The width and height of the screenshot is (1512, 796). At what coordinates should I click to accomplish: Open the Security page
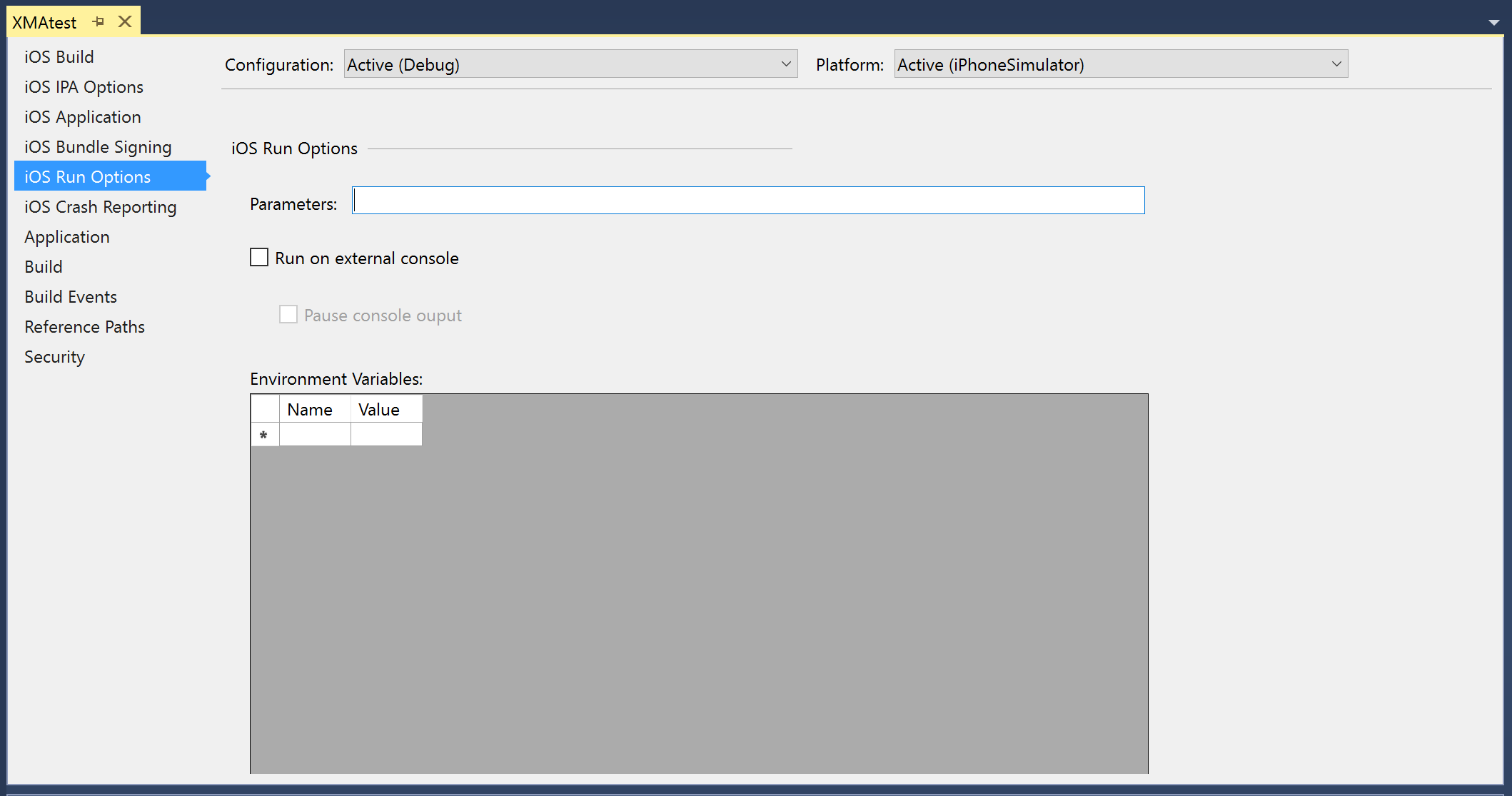(x=54, y=357)
